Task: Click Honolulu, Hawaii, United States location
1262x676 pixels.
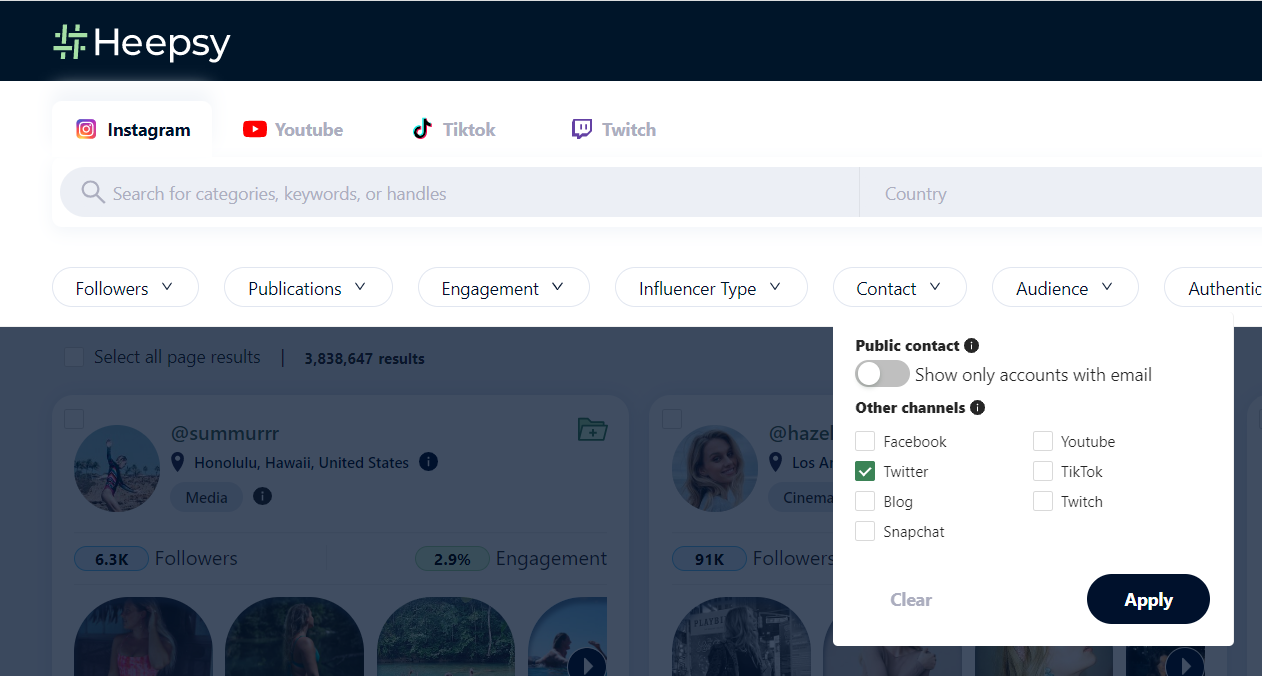Action: pyautogui.click(x=302, y=463)
